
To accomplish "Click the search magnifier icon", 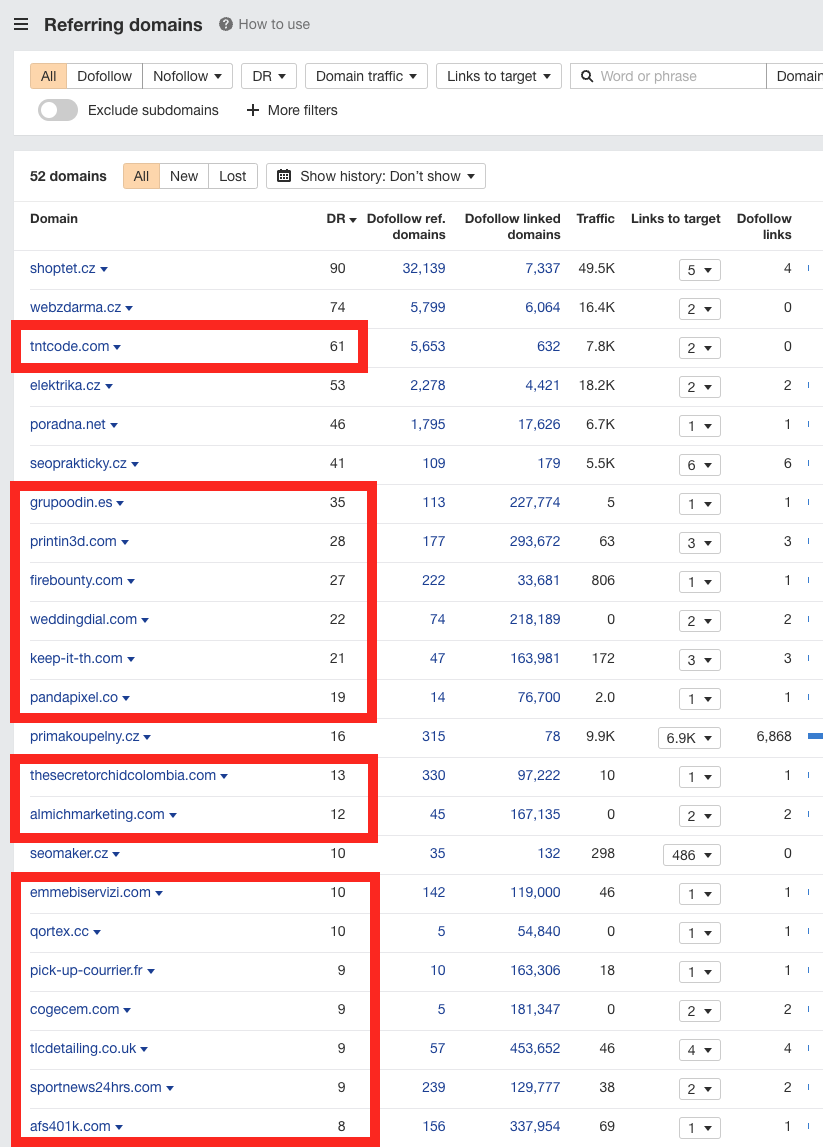I will [x=587, y=76].
